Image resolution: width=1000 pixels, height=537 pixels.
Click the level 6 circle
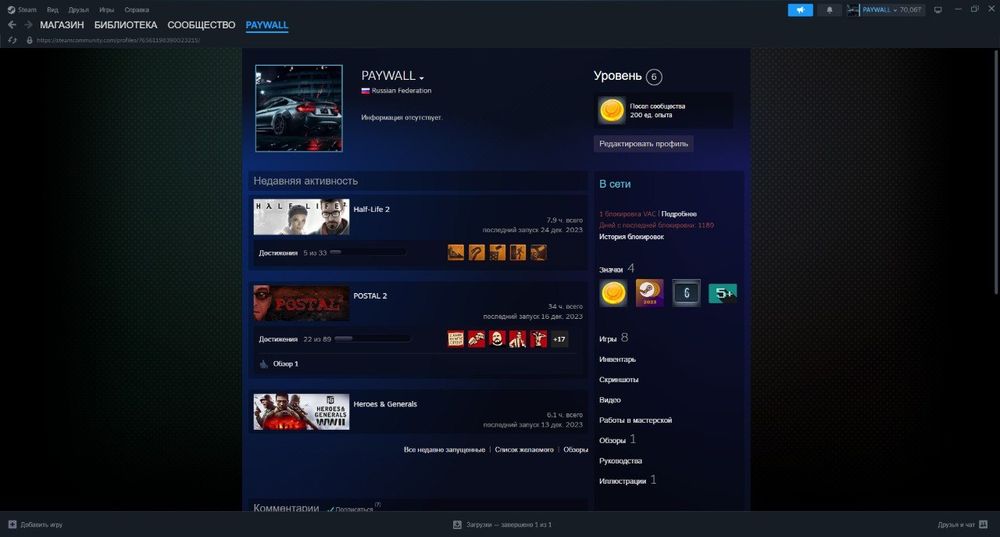coord(654,77)
